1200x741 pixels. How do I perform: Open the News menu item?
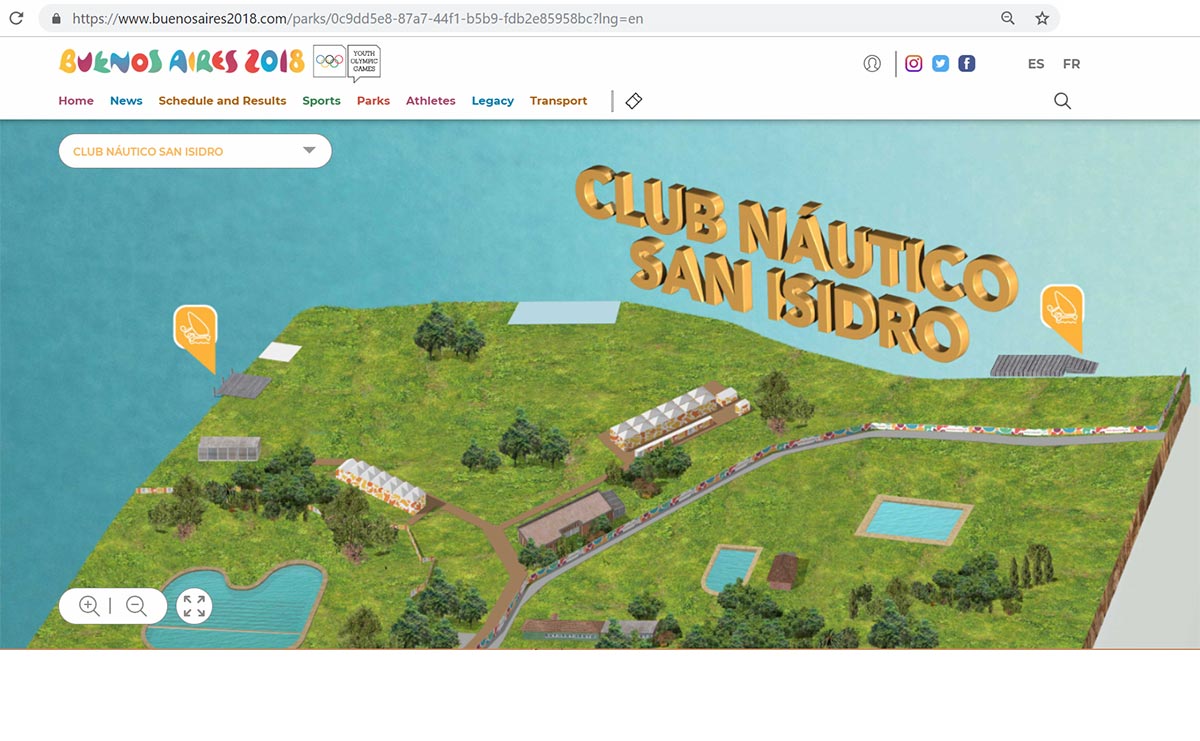(126, 101)
